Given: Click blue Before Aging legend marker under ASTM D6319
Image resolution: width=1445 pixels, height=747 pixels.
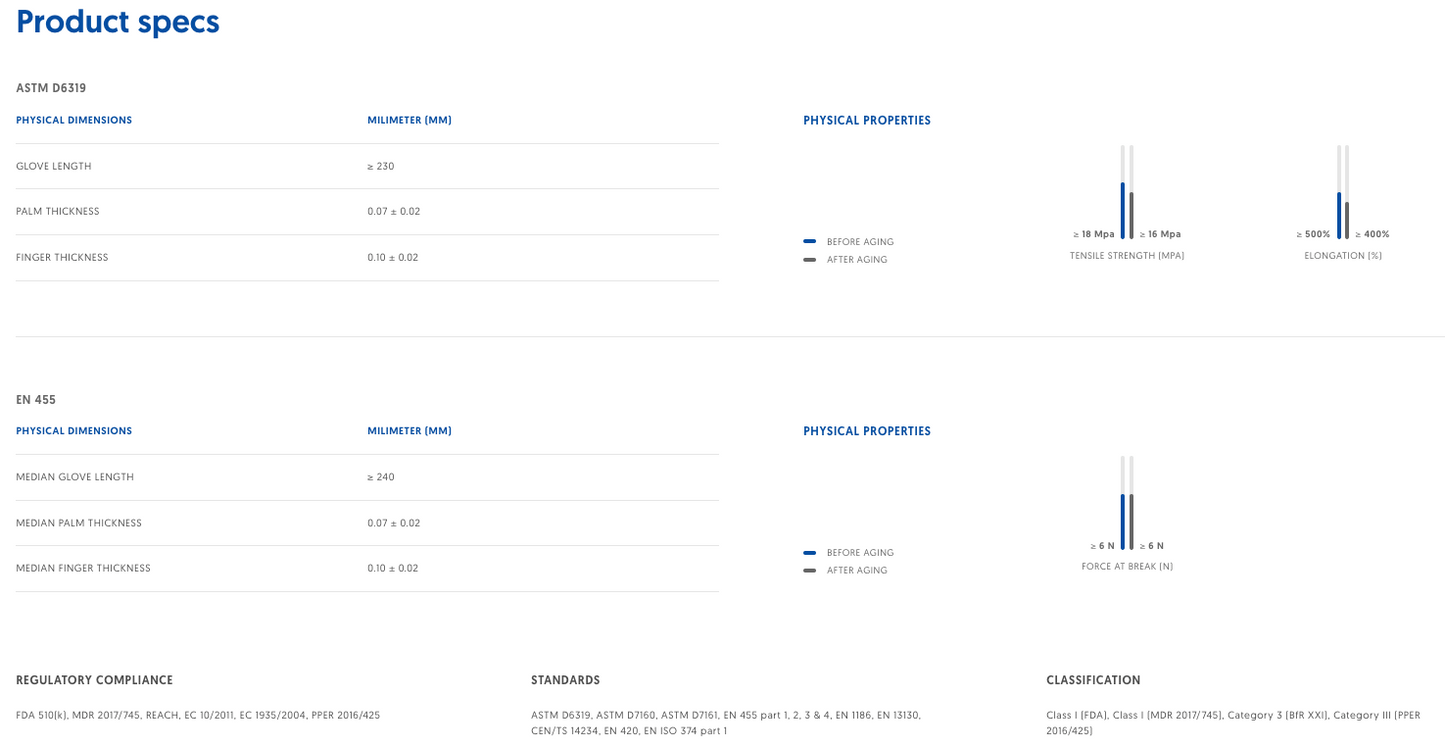Looking at the screenshot, I should pyautogui.click(x=809, y=241).
